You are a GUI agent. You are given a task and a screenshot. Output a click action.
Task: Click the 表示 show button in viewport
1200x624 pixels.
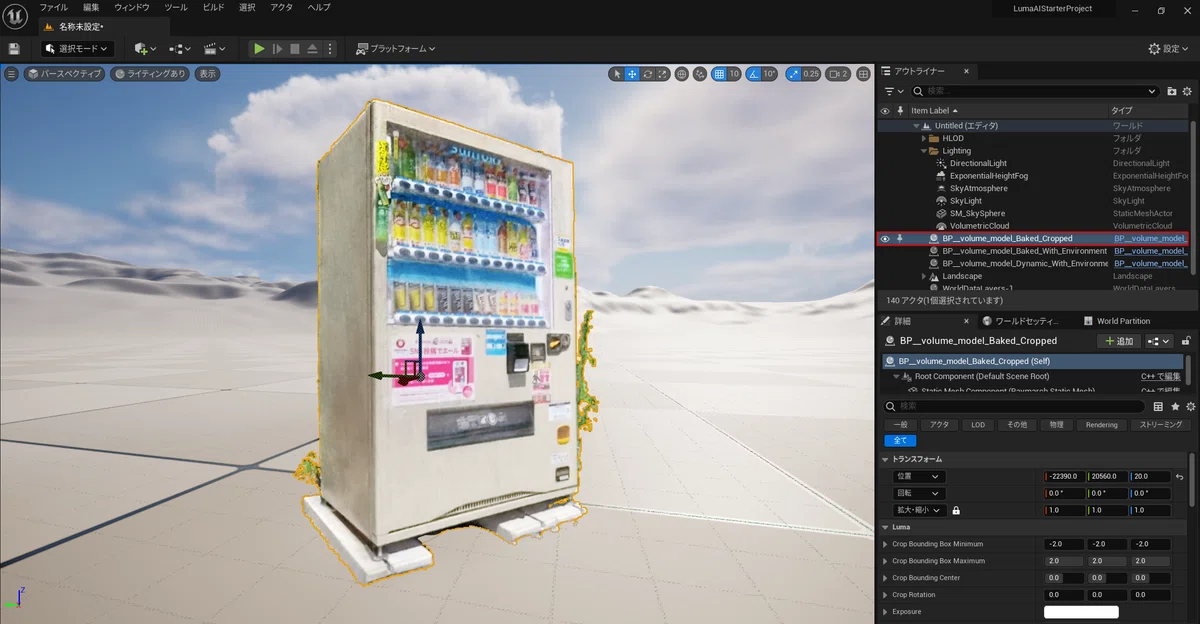207,74
